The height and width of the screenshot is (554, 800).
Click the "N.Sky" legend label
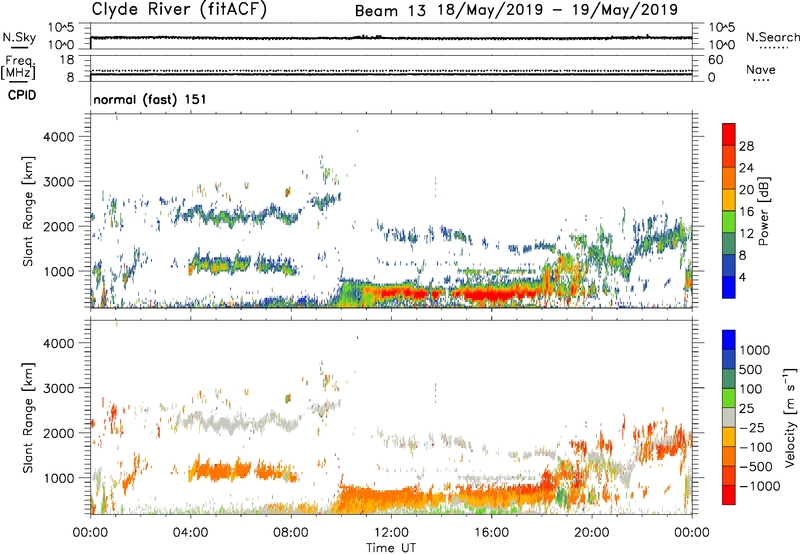(19, 37)
